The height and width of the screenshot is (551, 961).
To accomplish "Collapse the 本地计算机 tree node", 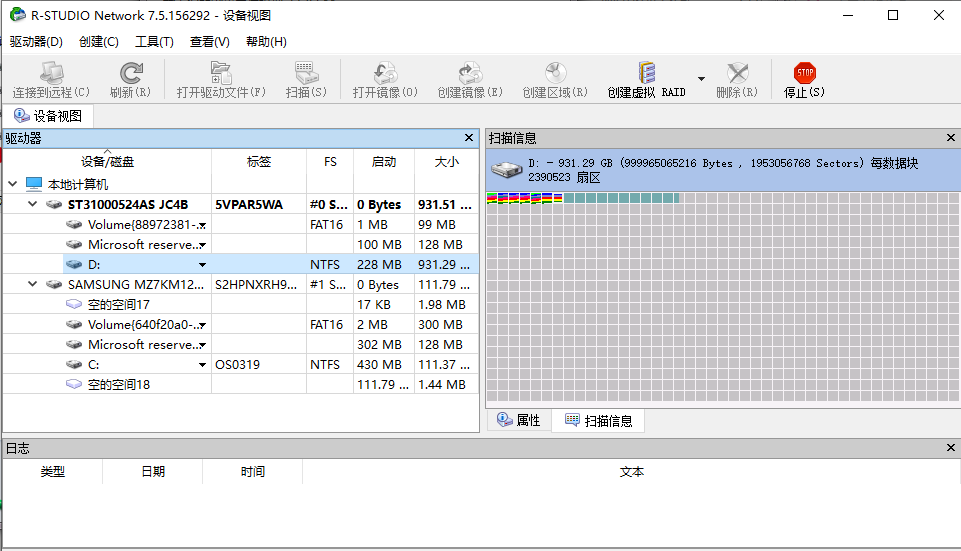I will [x=13, y=184].
